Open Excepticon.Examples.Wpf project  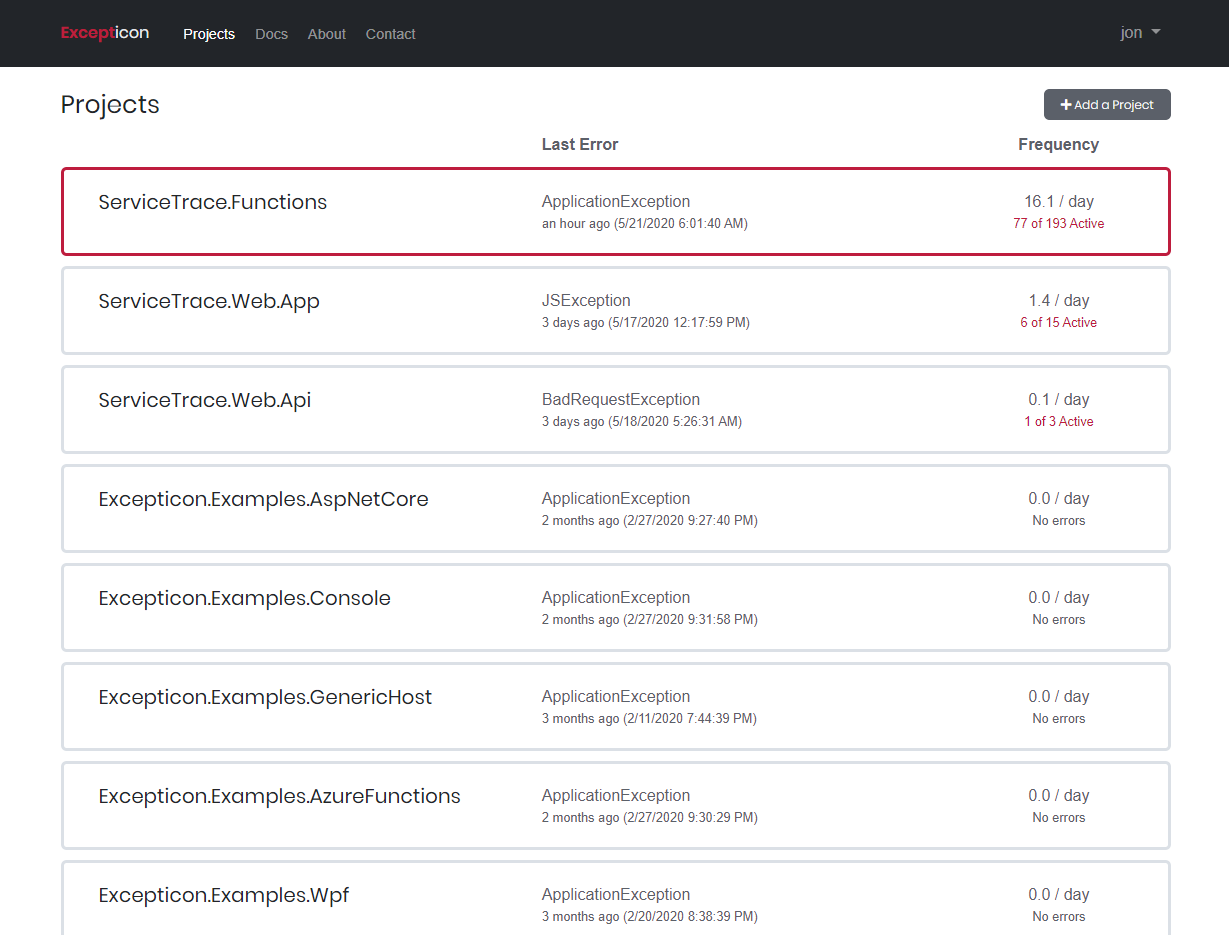pyautogui.click(x=224, y=896)
